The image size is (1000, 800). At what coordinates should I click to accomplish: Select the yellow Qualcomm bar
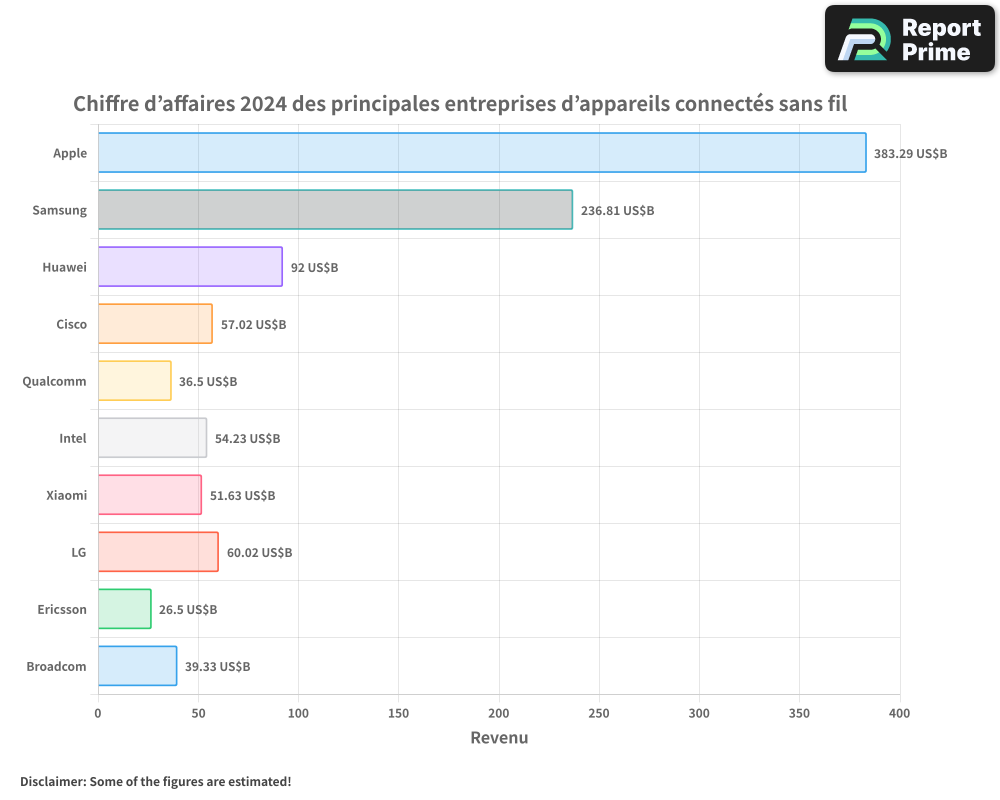pyautogui.click(x=134, y=381)
